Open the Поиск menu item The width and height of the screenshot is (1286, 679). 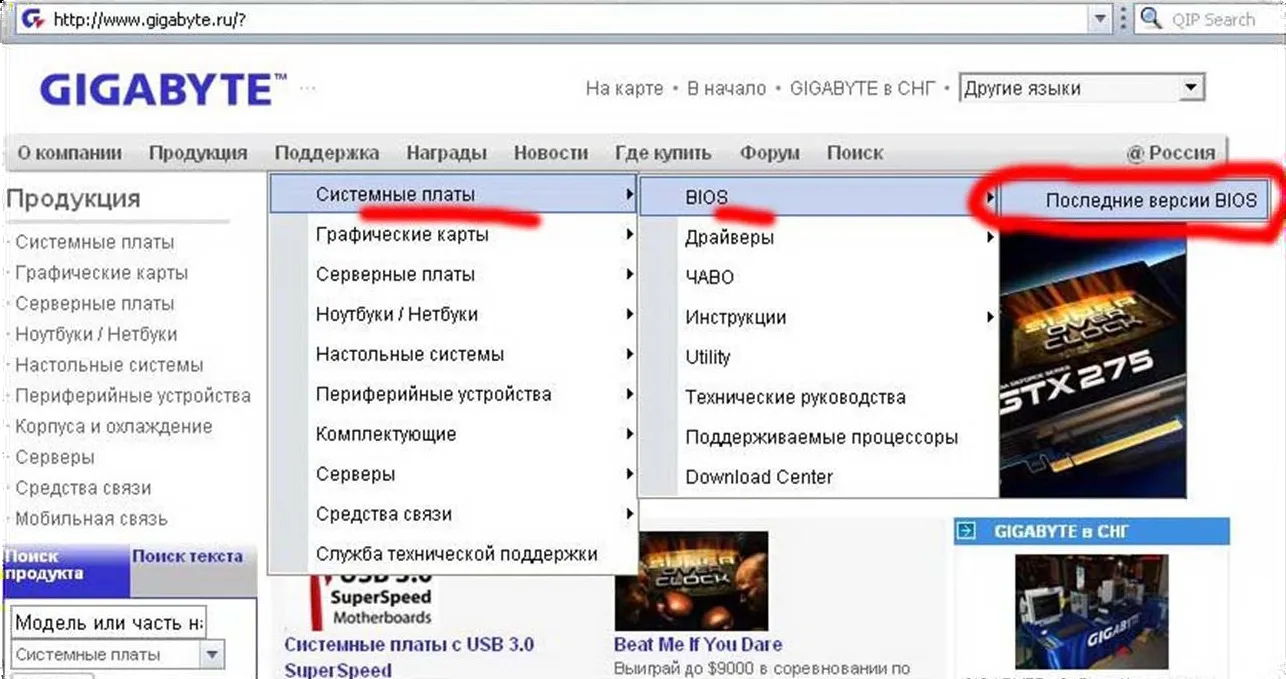pyautogui.click(x=855, y=153)
